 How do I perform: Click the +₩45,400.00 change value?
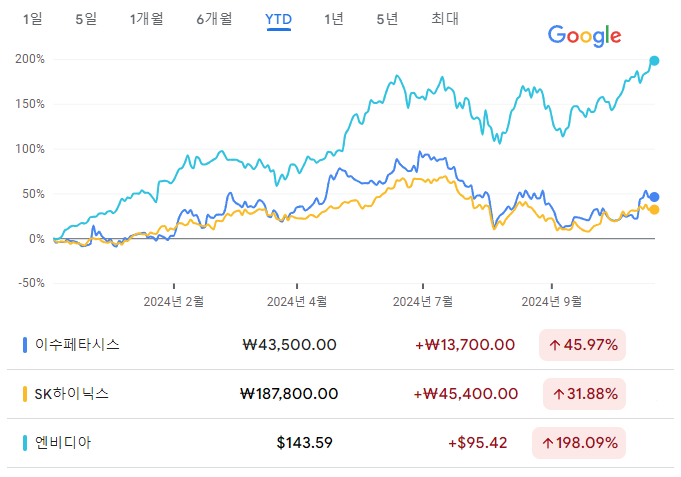pos(466,394)
